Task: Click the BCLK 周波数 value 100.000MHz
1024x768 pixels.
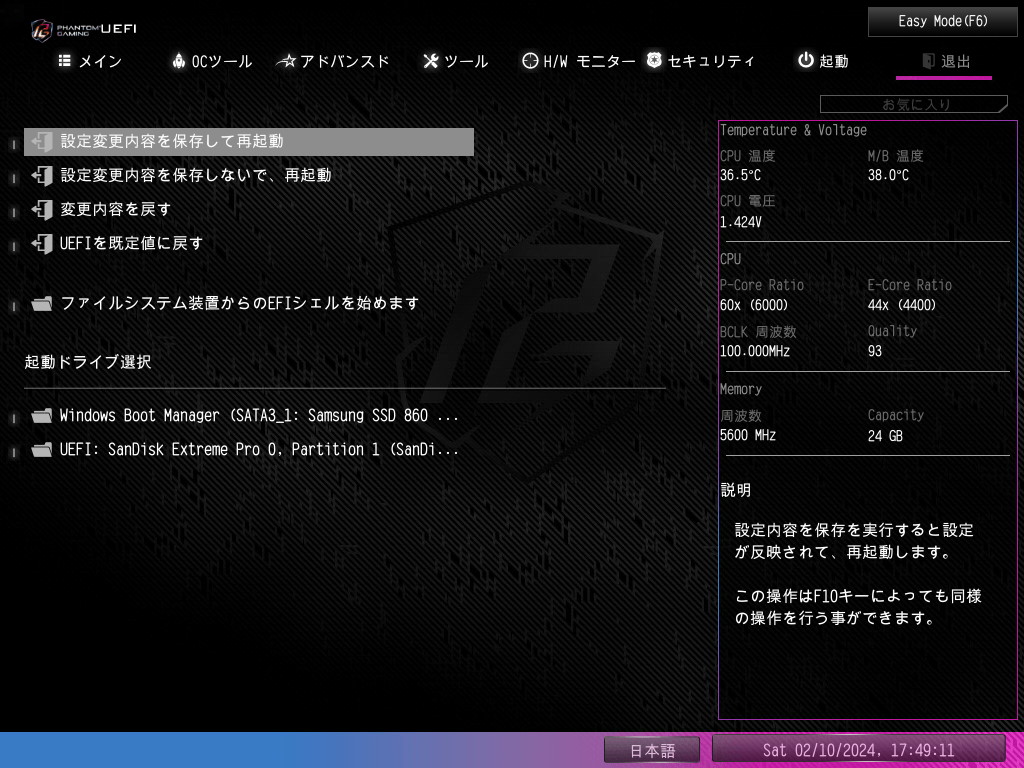Action: tap(754, 351)
